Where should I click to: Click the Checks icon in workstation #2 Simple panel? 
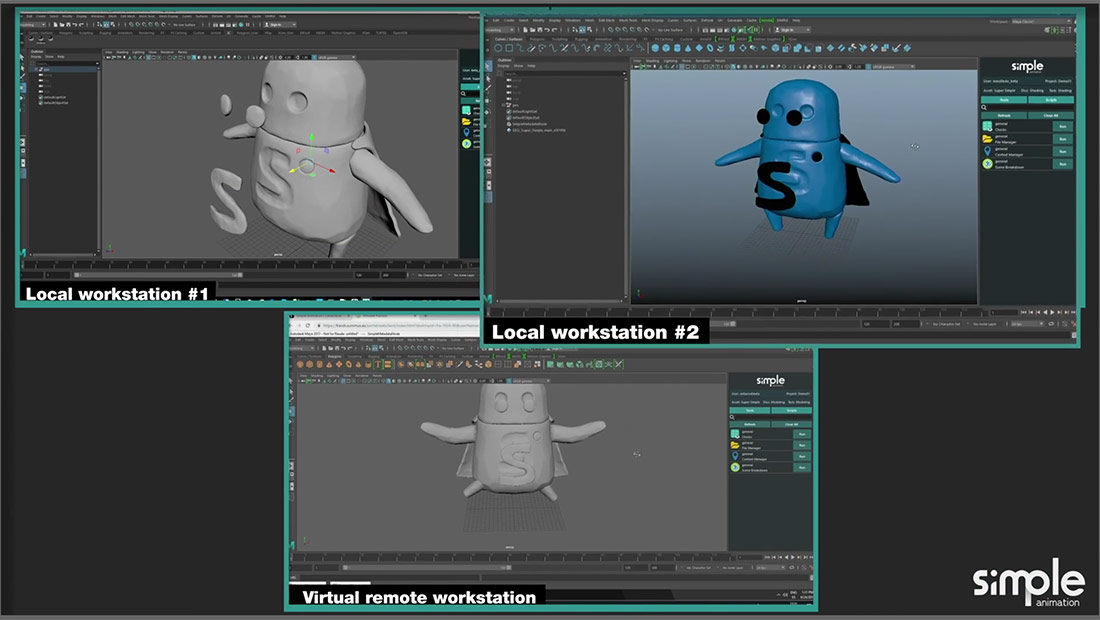click(987, 126)
